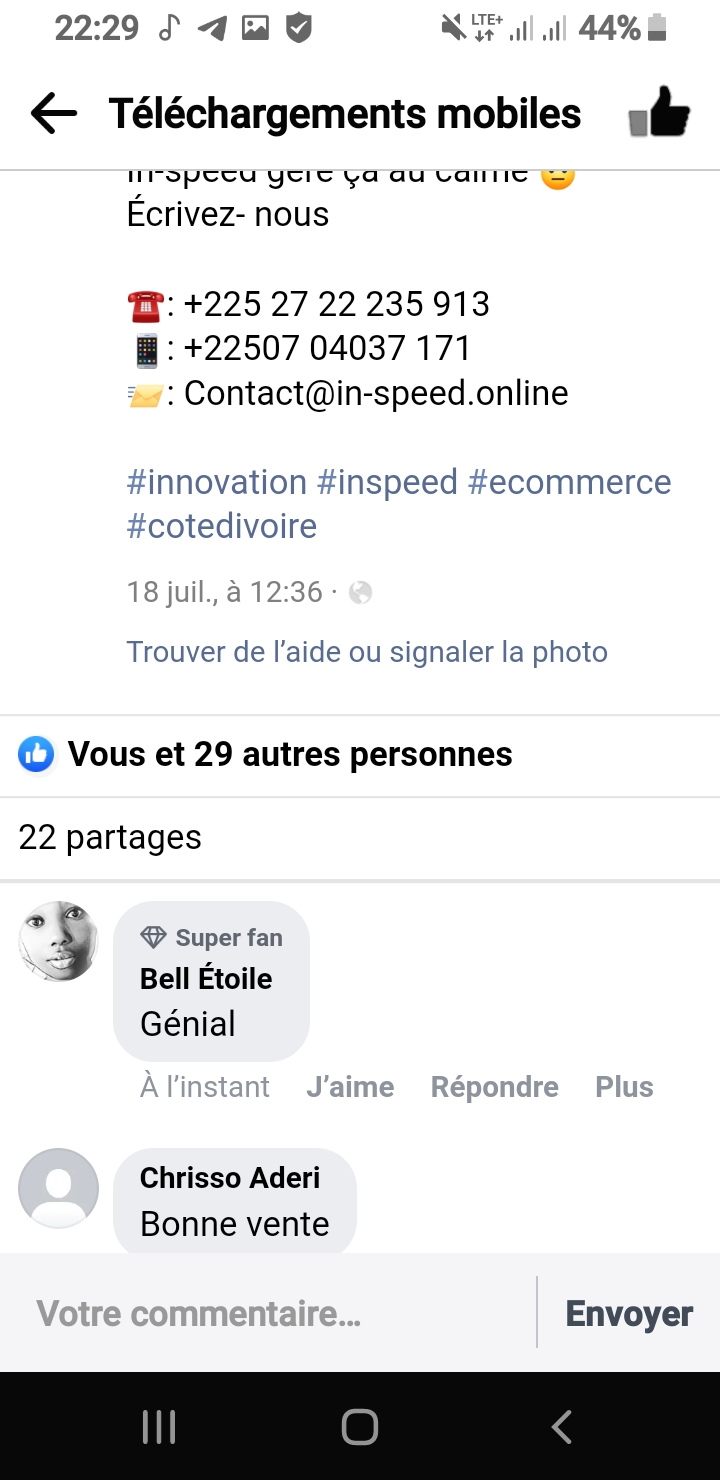The width and height of the screenshot is (720, 1480).
Task: Reply to Bell Étoile's comment
Action: click(x=494, y=1087)
